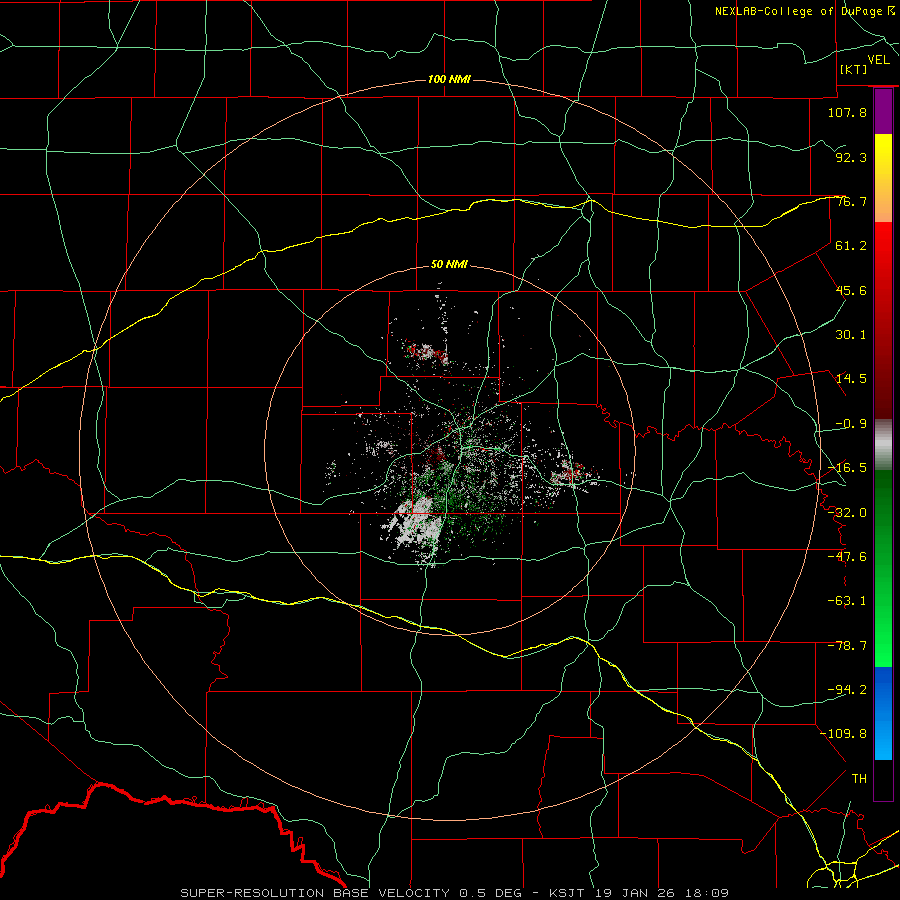Select the 107.8 velocity scale label

(x=847, y=112)
